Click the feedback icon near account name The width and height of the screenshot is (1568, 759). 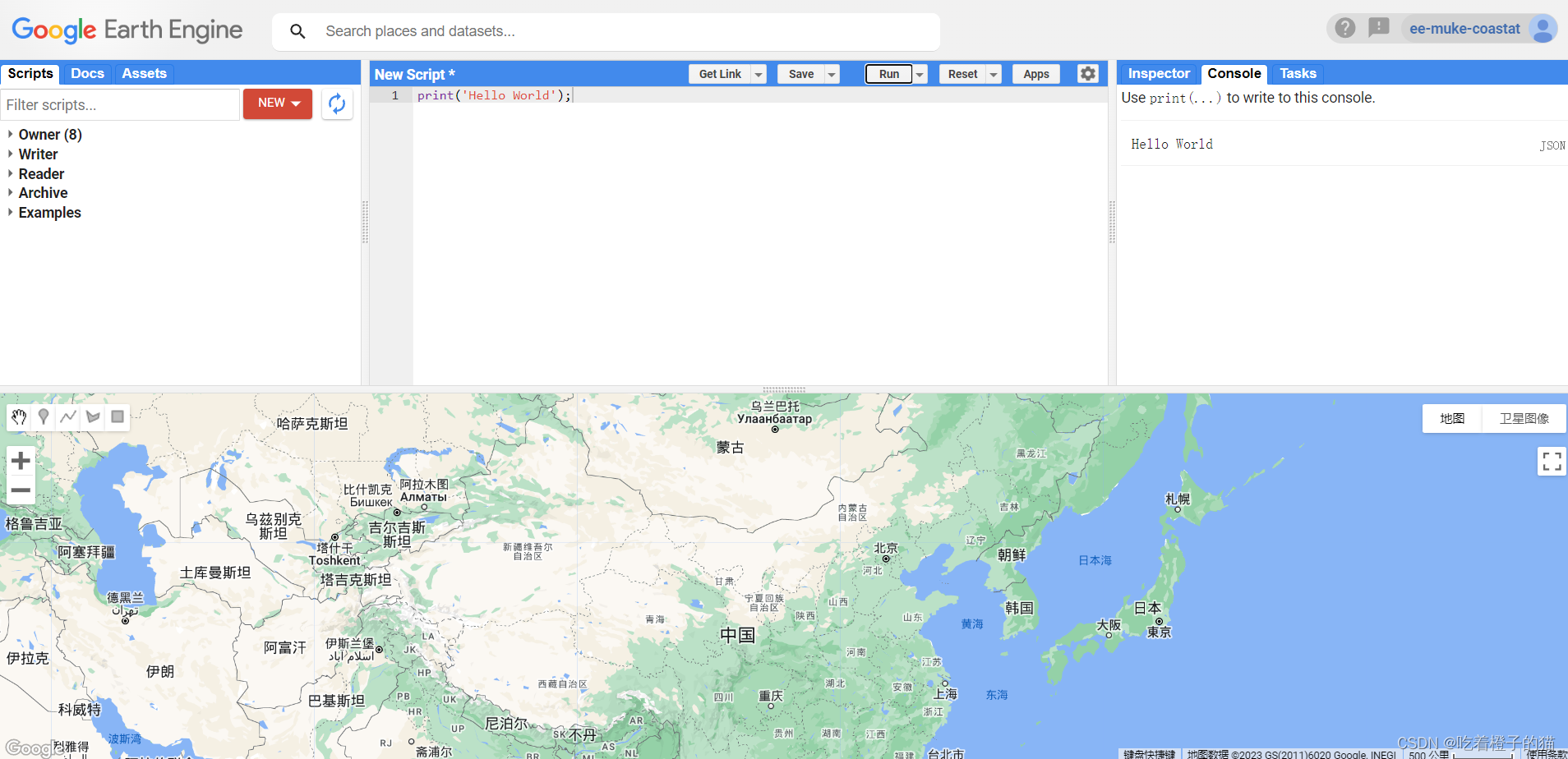(1378, 28)
